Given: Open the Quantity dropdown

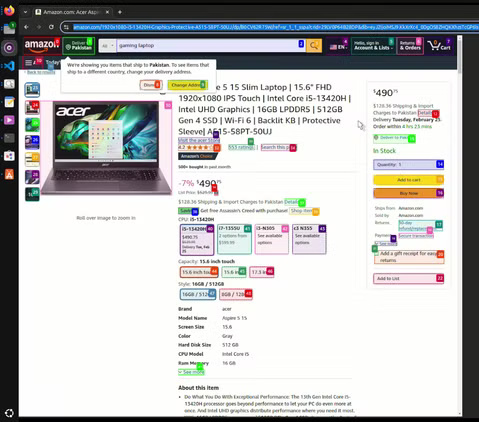Looking at the screenshot, I should tap(408, 164).
